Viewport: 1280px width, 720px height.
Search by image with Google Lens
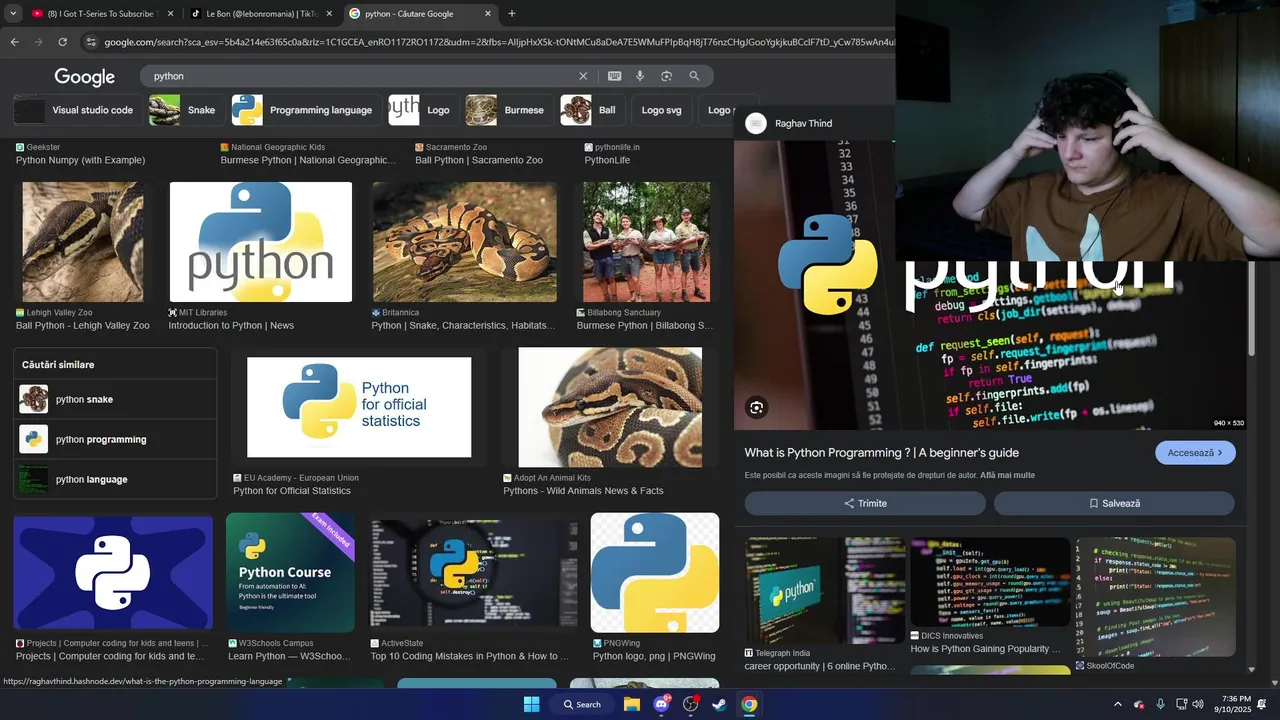(x=666, y=76)
